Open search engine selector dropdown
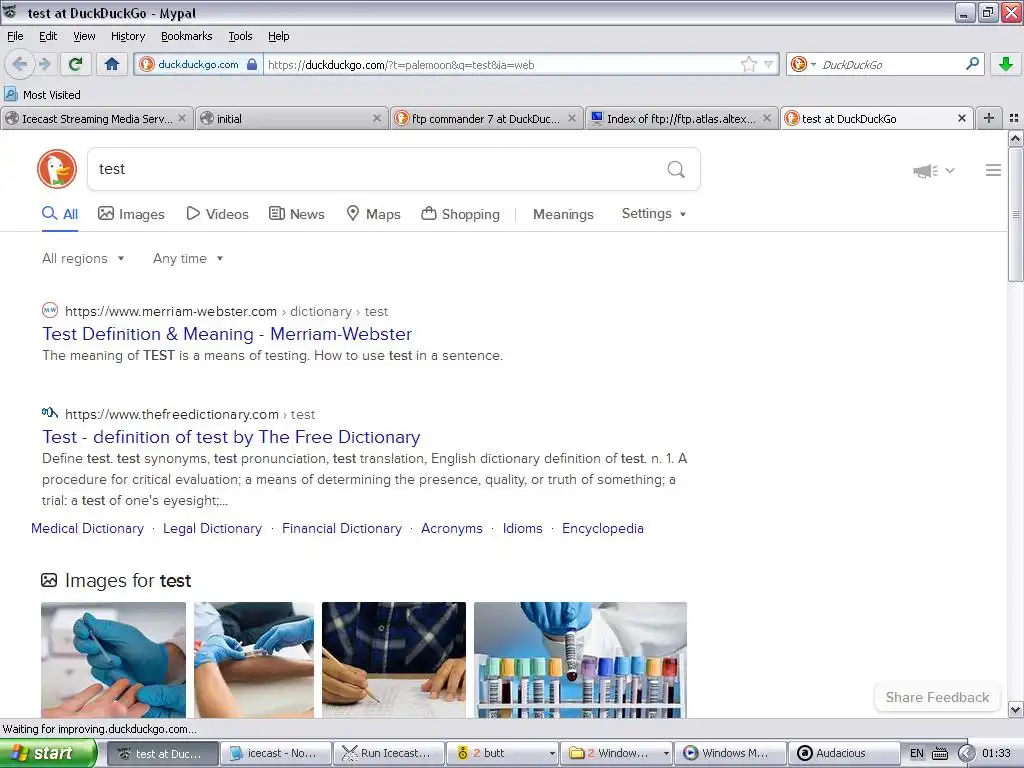 click(x=803, y=64)
